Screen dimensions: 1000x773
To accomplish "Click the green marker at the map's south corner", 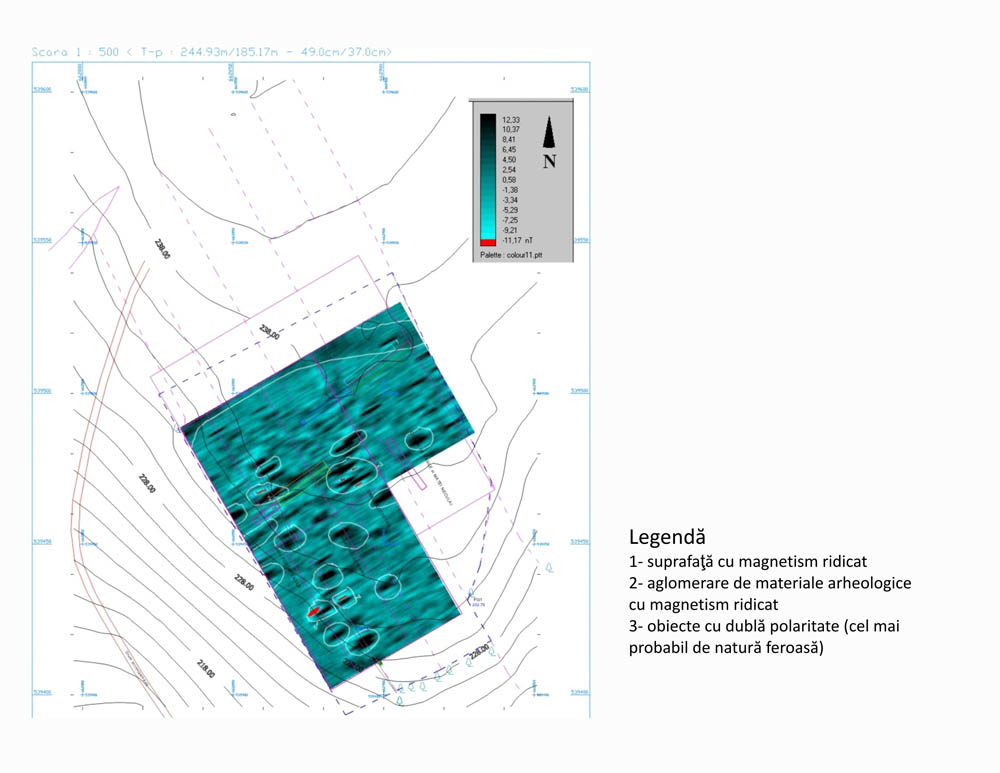I will [x=377, y=661].
